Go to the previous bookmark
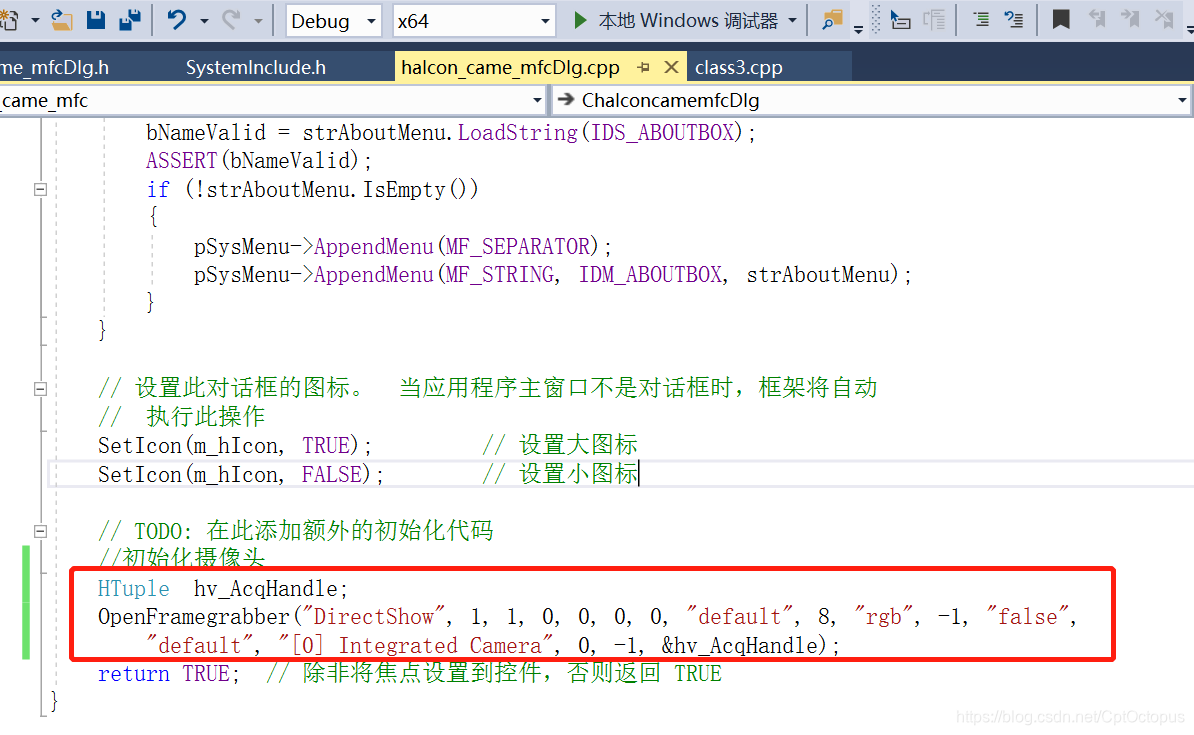The height and width of the screenshot is (735, 1194). (x=1097, y=19)
